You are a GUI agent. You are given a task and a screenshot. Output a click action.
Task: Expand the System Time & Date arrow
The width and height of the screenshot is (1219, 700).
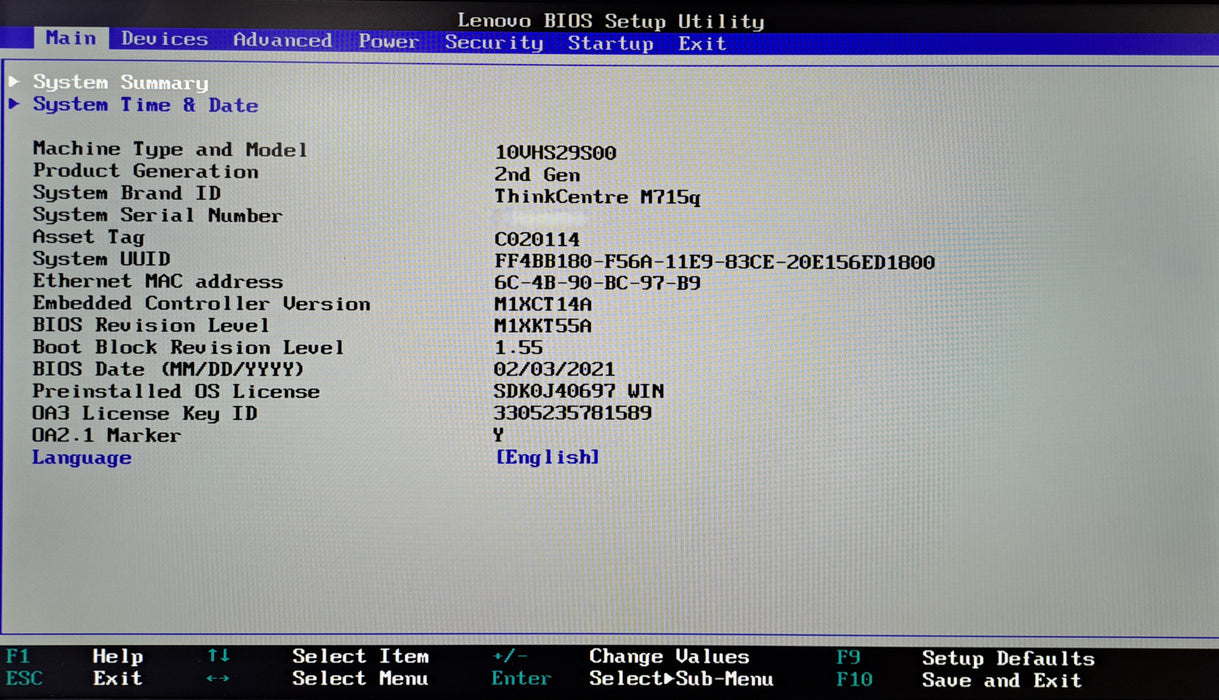point(14,103)
